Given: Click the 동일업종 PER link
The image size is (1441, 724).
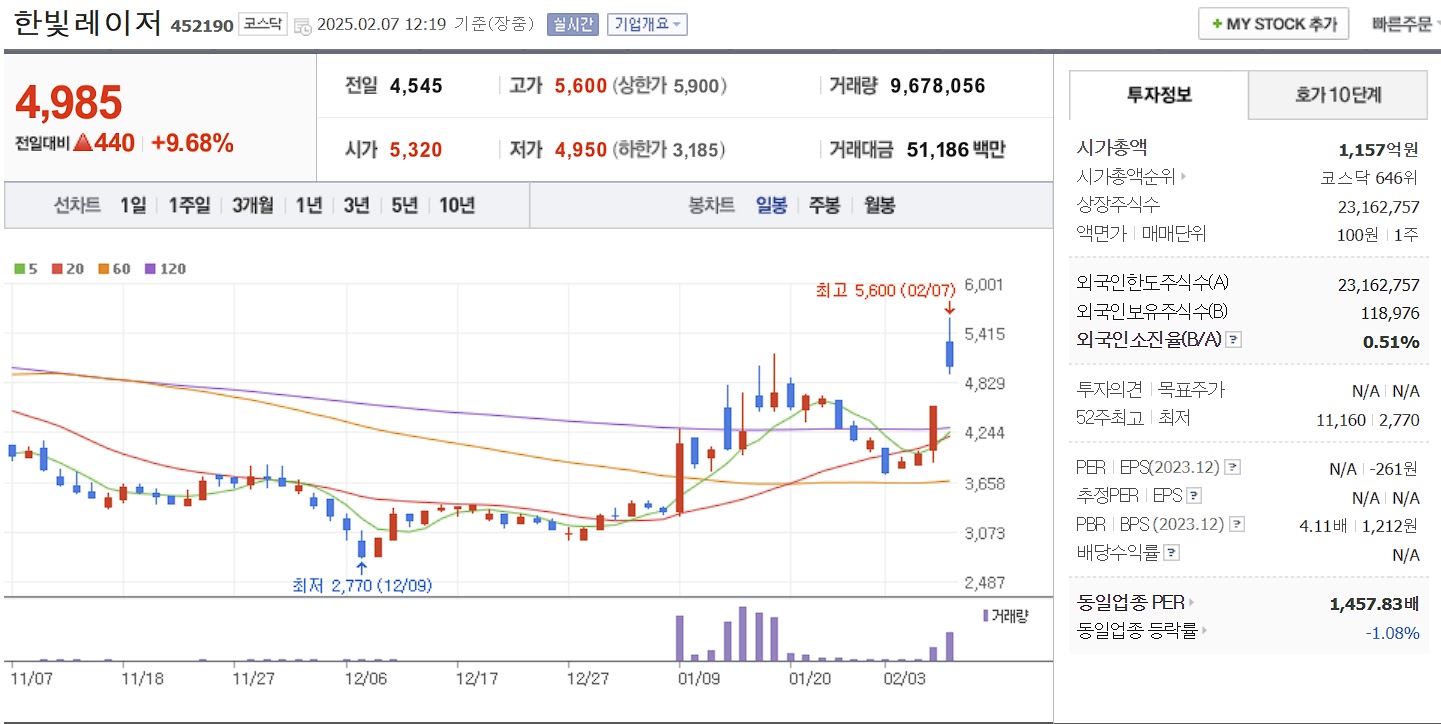Looking at the screenshot, I should 1135,603.
